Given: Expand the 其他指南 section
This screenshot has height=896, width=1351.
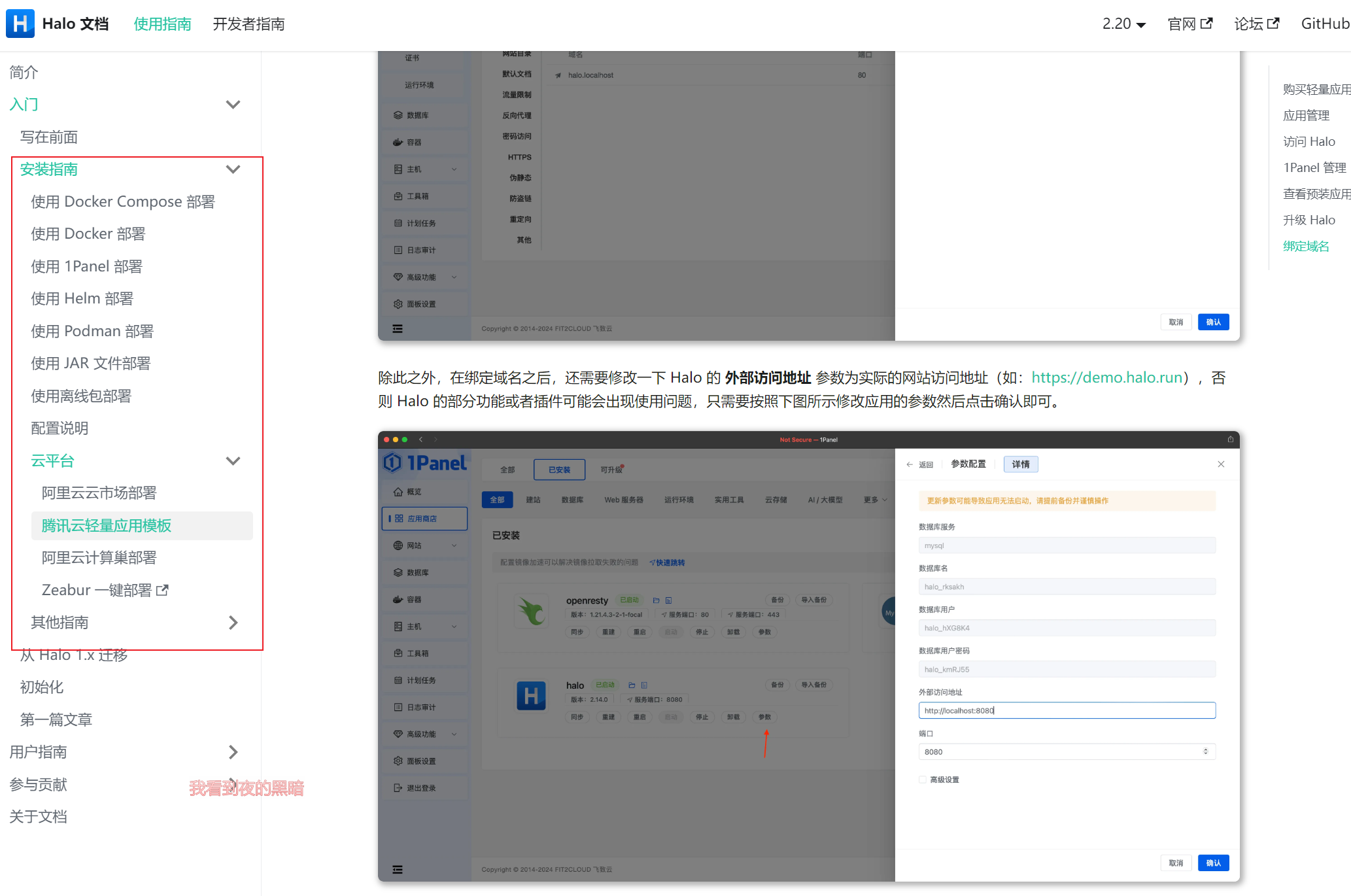Looking at the screenshot, I should pyautogui.click(x=233, y=623).
